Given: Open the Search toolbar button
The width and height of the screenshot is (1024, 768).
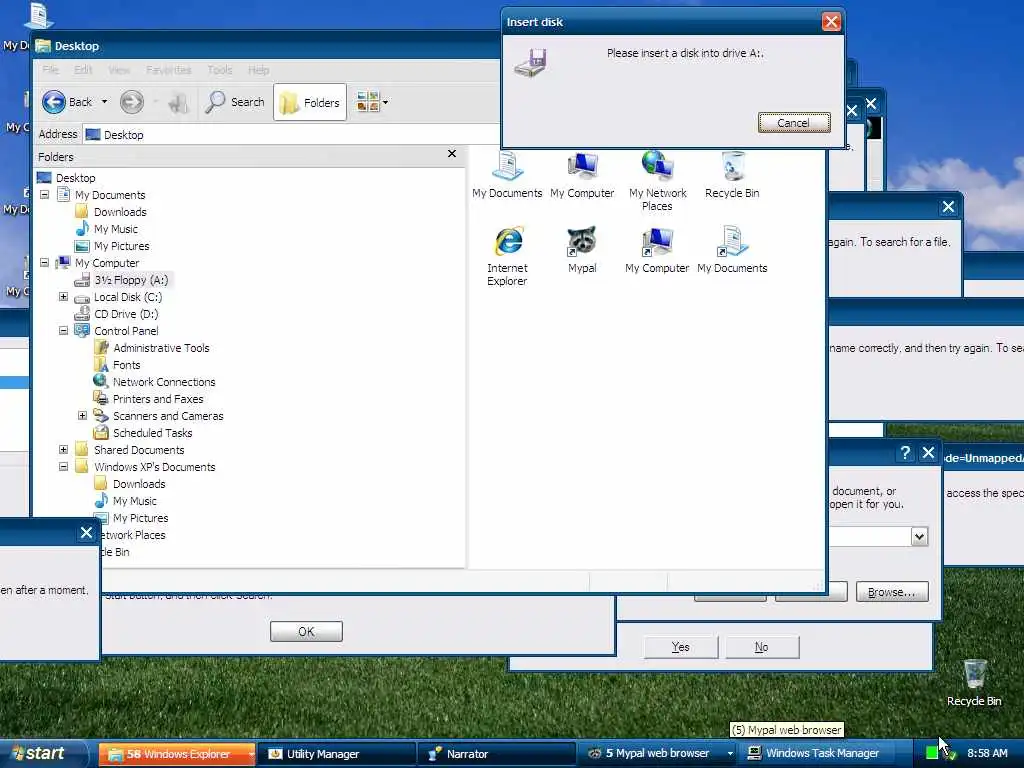Looking at the screenshot, I should 235,102.
